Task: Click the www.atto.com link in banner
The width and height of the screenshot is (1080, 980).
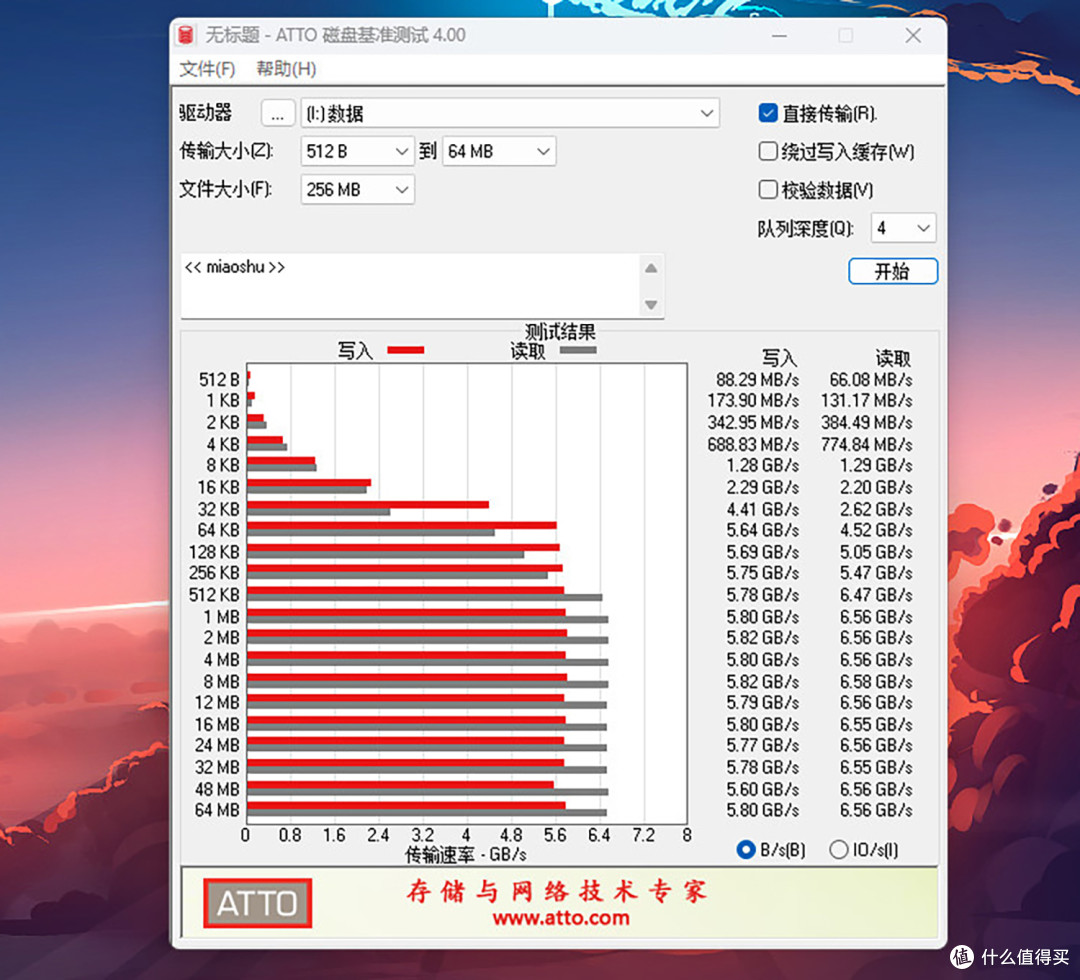Action: [x=561, y=918]
